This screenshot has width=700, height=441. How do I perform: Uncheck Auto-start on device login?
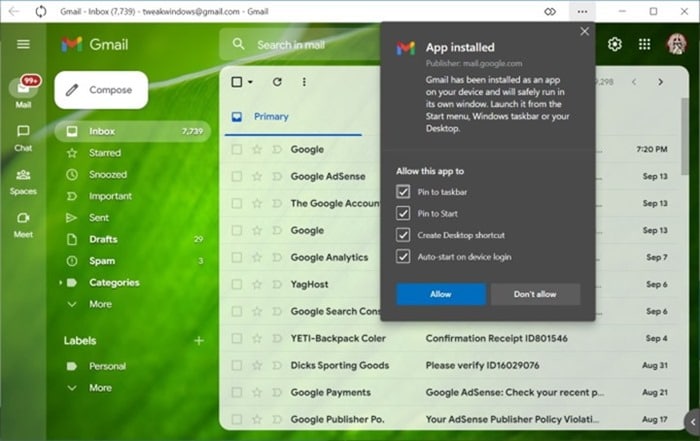(x=403, y=256)
